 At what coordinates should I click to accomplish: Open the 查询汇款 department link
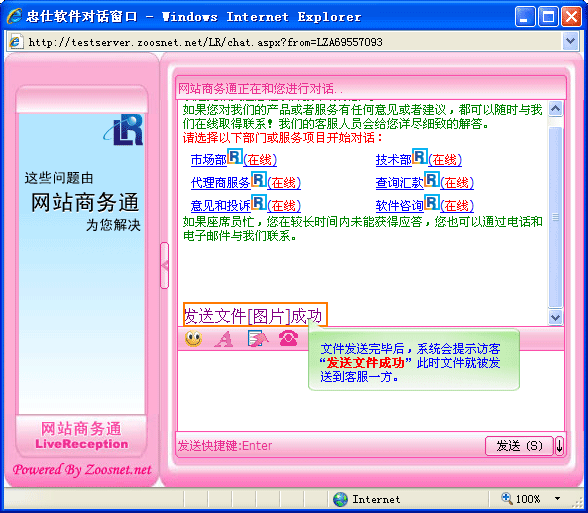click(400, 183)
